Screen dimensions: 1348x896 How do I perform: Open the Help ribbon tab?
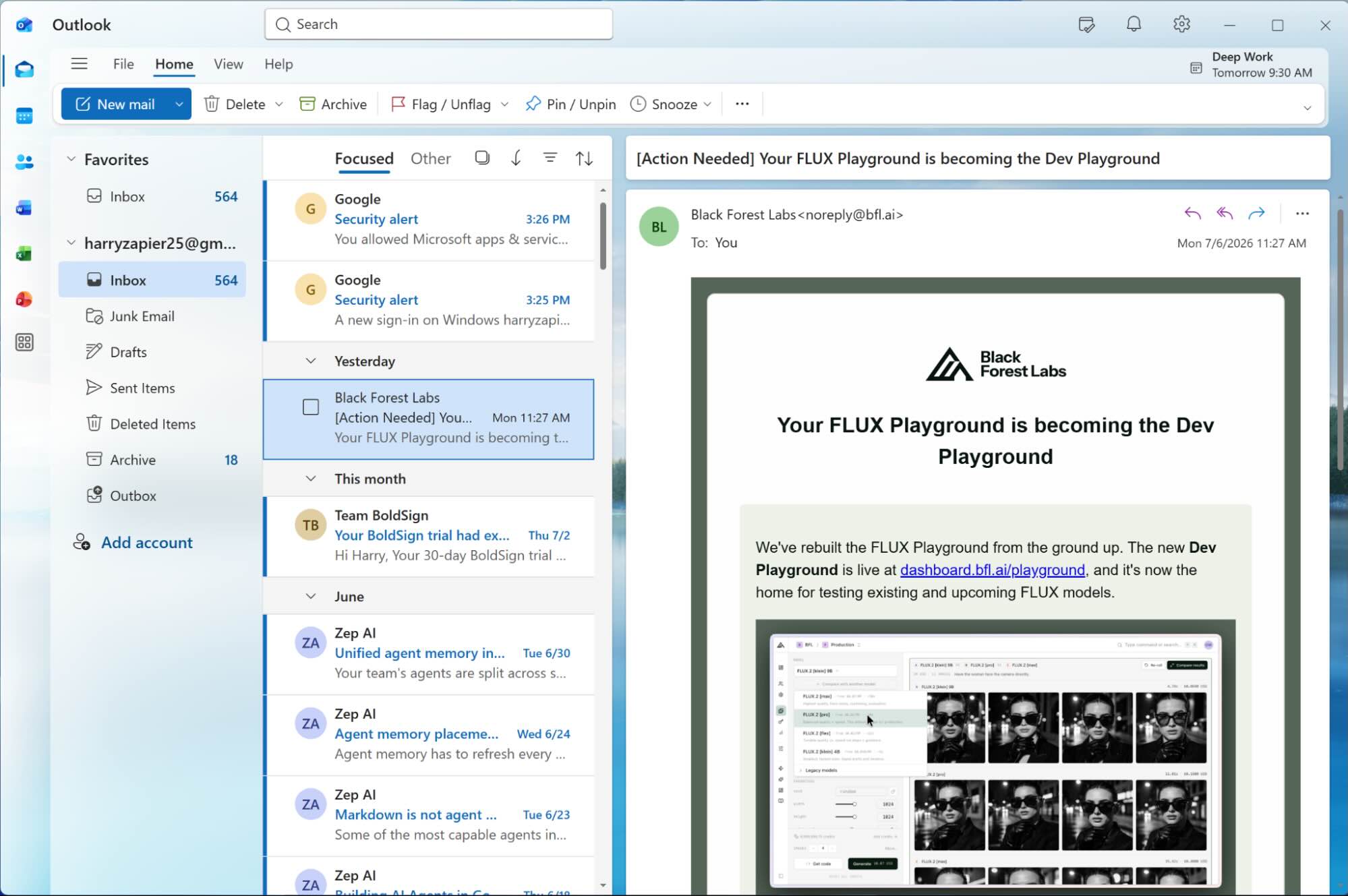point(279,64)
